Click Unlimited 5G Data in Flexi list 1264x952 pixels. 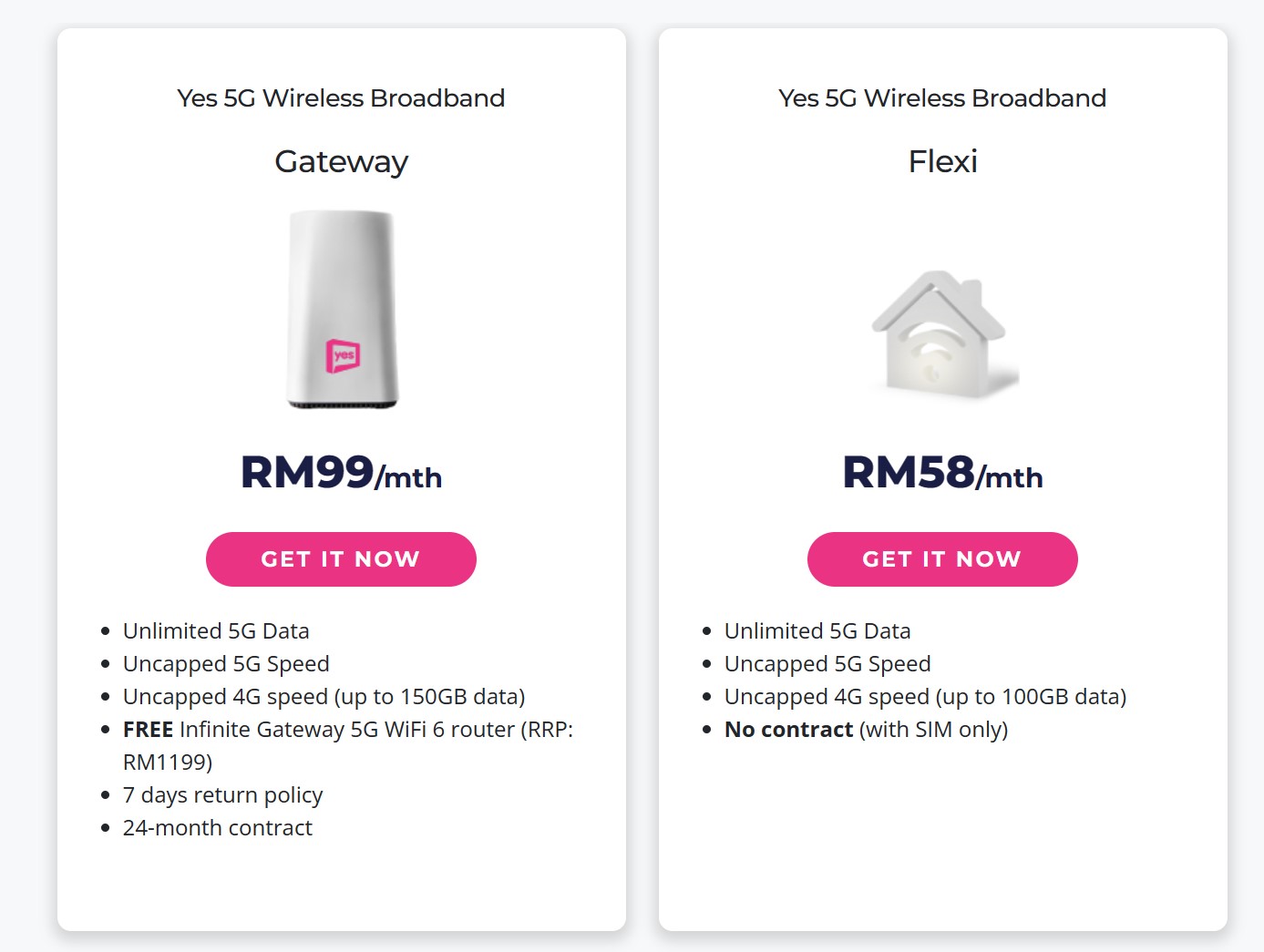[x=817, y=631]
